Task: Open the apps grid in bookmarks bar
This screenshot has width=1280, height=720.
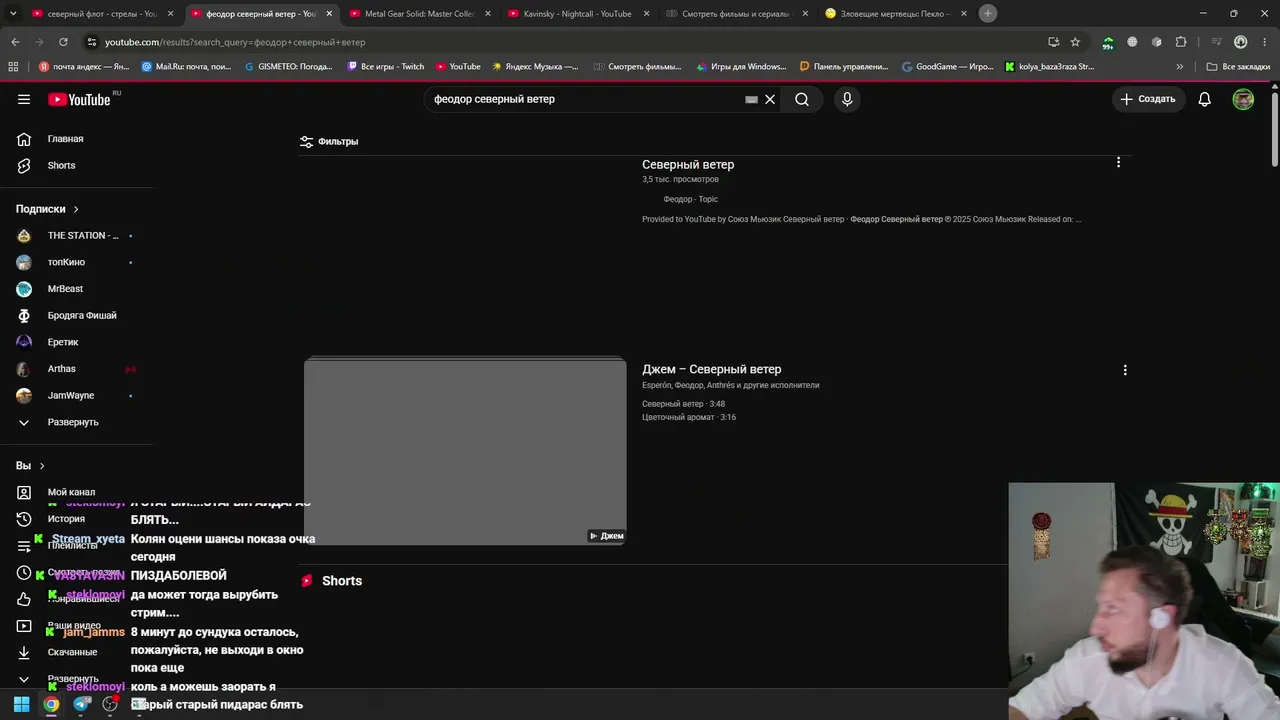Action: [13, 67]
